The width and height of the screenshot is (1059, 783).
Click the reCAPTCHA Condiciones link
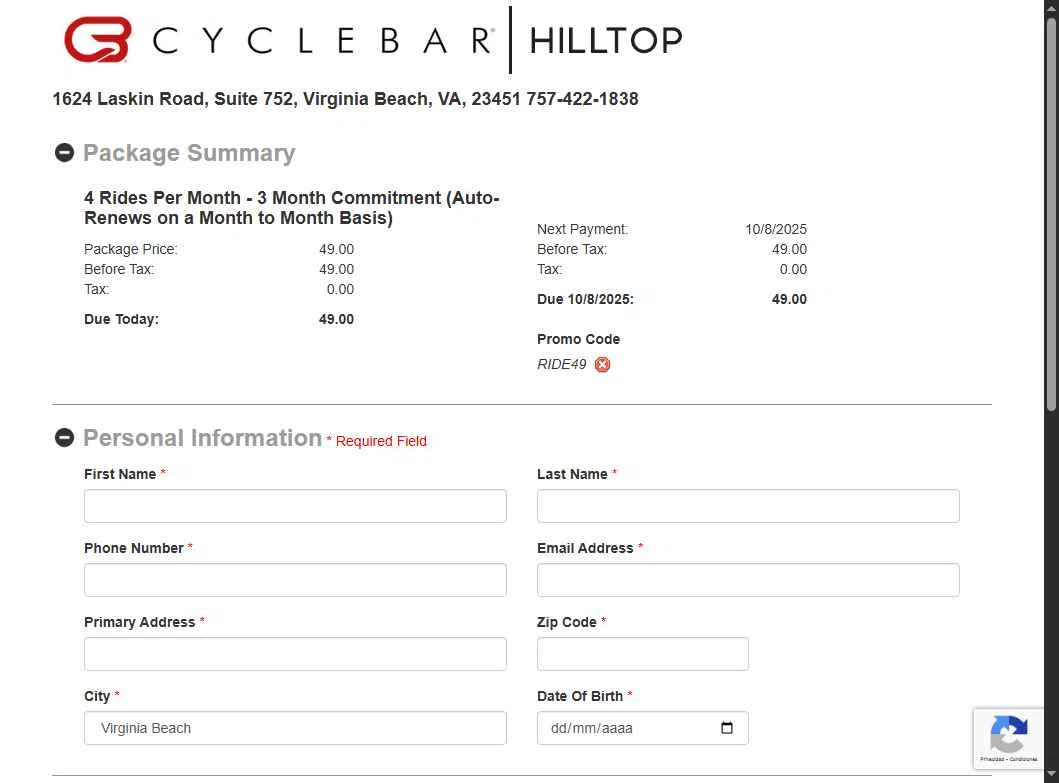click(x=1022, y=760)
